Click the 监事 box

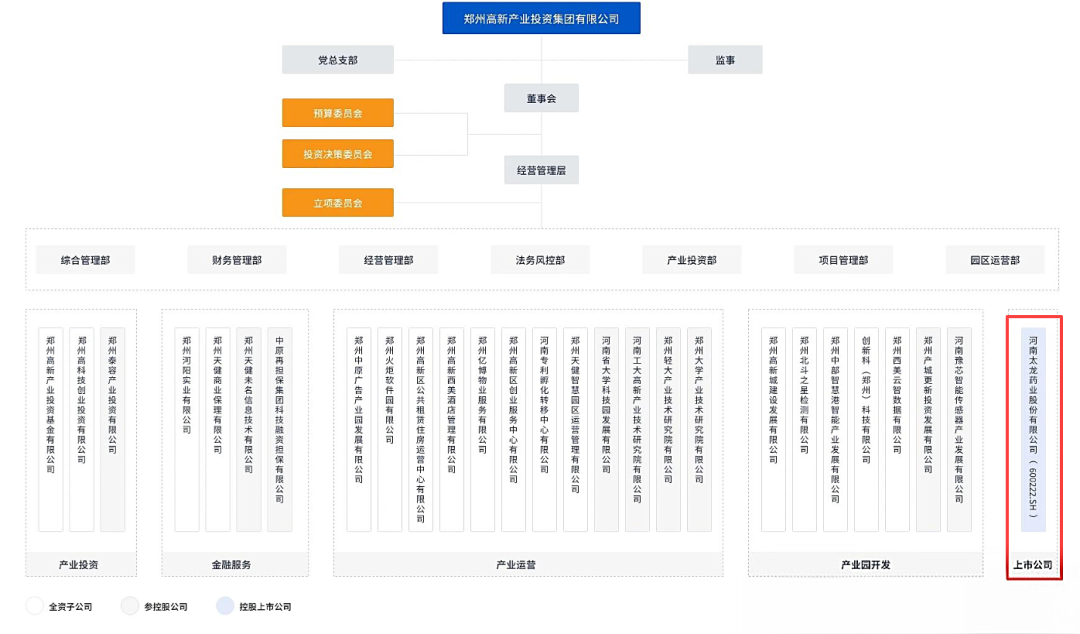[725, 60]
